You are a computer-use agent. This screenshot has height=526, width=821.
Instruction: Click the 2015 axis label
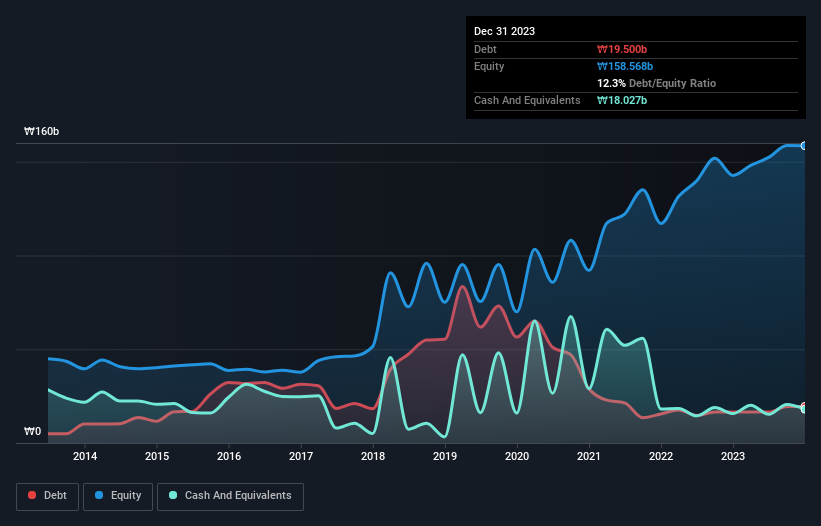click(157, 456)
